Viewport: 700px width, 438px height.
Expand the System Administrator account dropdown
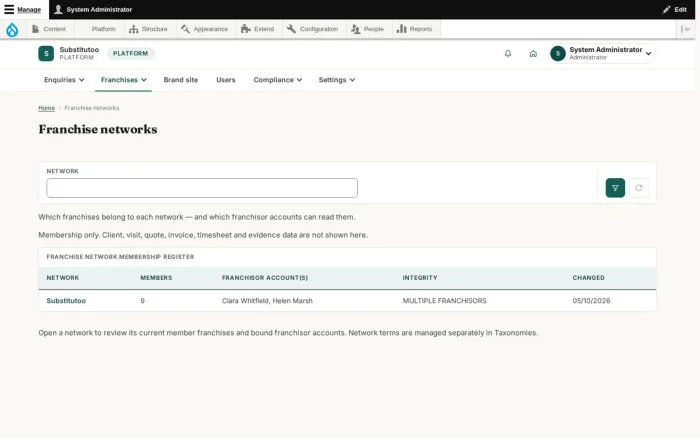pyautogui.click(x=602, y=54)
